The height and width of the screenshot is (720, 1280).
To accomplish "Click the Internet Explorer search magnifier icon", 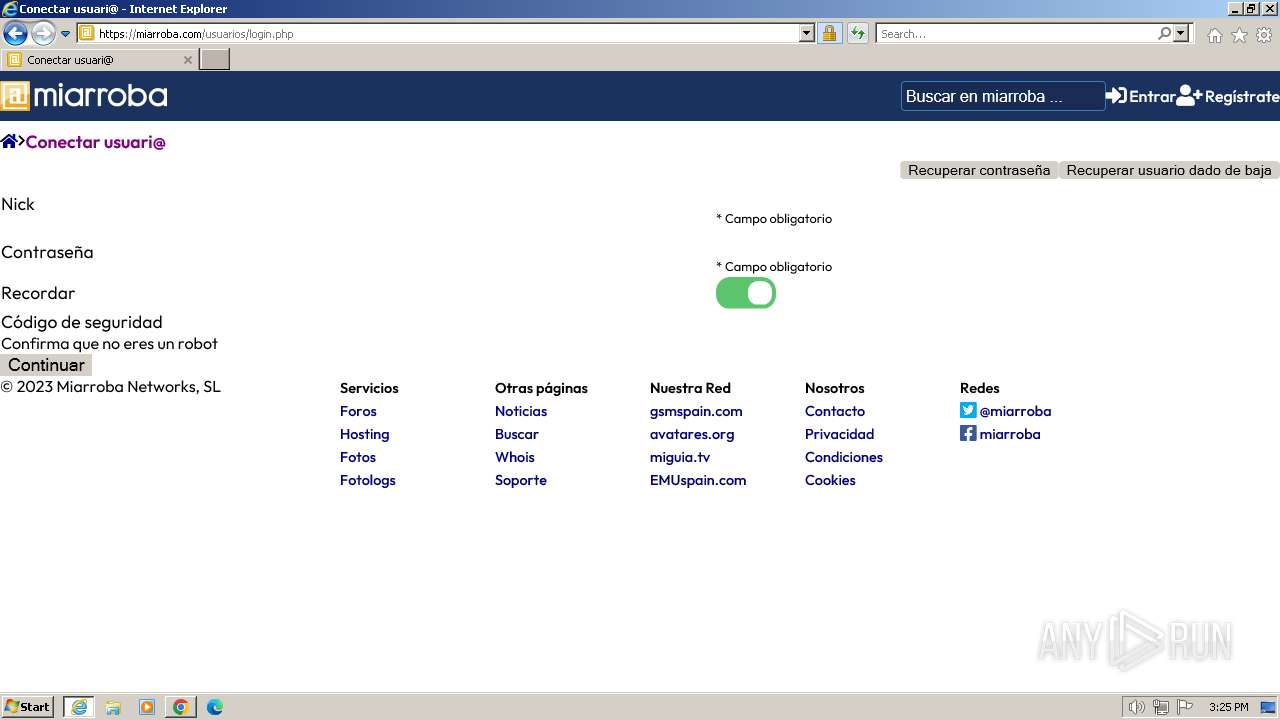I will (1164, 34).
